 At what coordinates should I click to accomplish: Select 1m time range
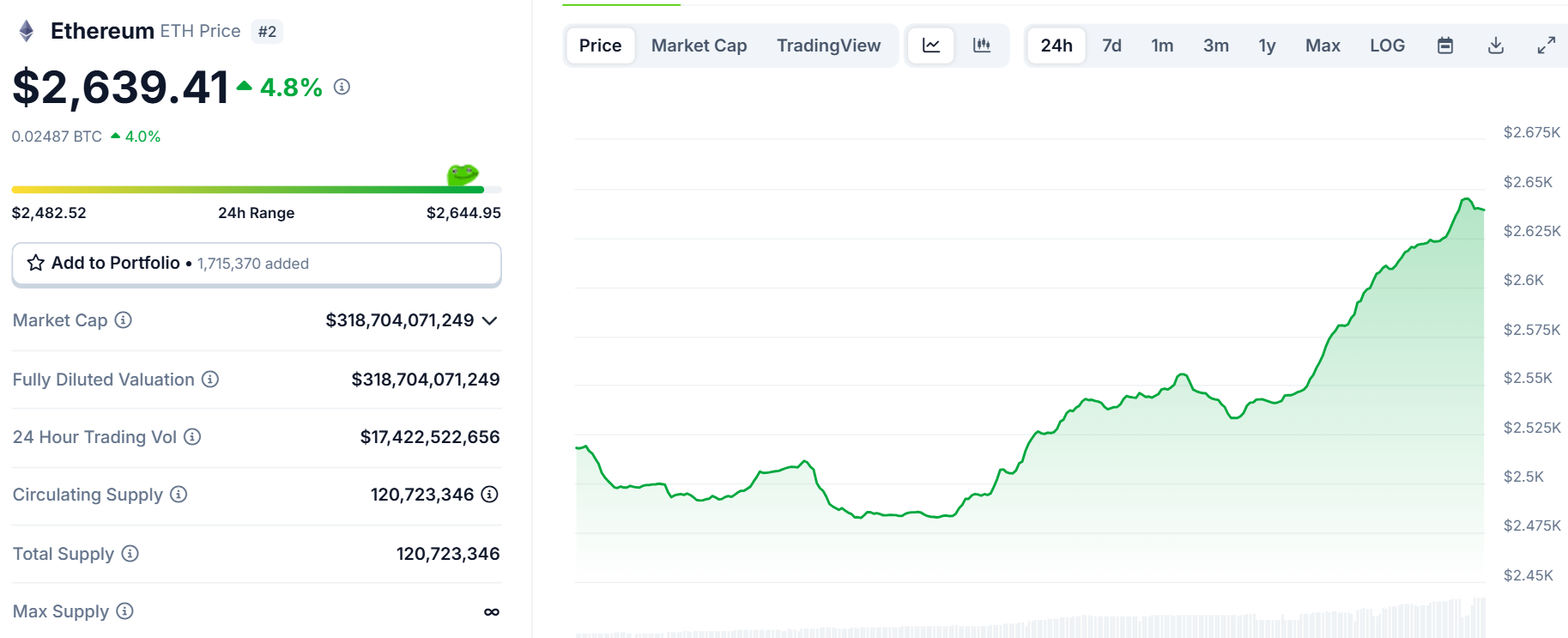(1162, 46)
